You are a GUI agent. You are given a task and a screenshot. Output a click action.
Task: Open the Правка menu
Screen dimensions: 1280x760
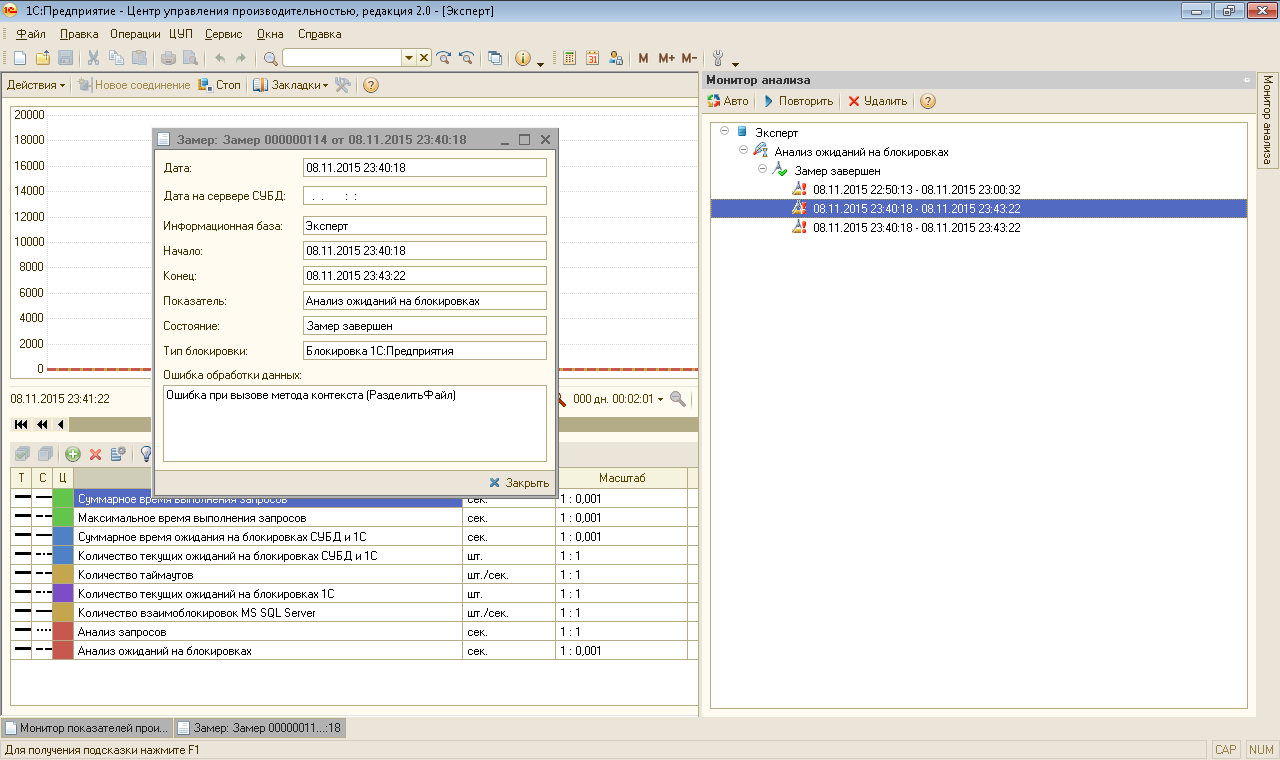click(x=79, y=34)
